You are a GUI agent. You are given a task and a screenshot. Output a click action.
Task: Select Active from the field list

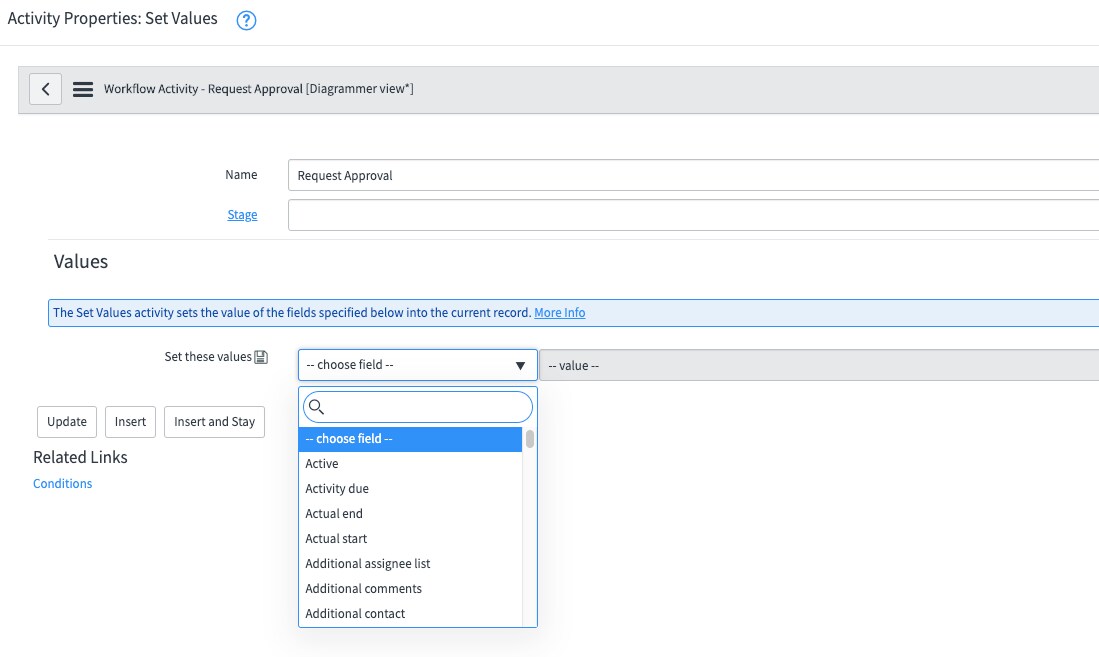(x=321, y=463)
